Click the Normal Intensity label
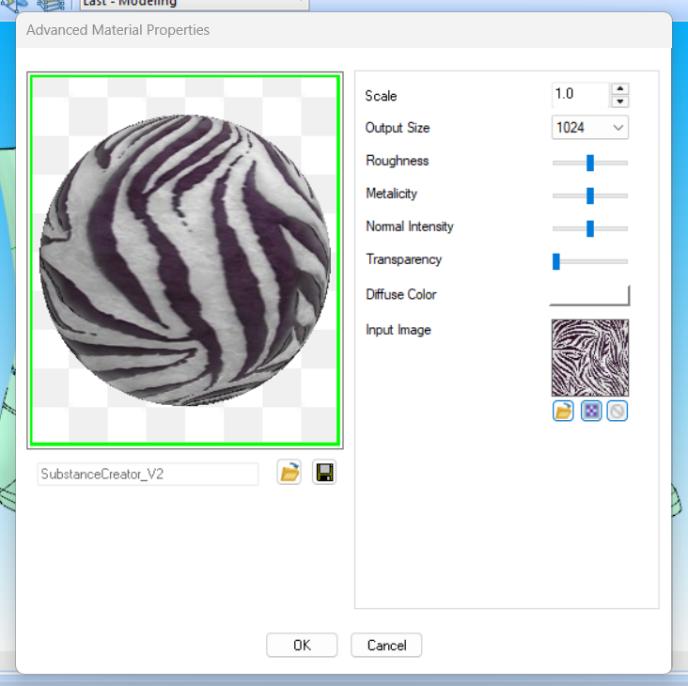Viewport: 688px width, 686px height. pos(410,226)
